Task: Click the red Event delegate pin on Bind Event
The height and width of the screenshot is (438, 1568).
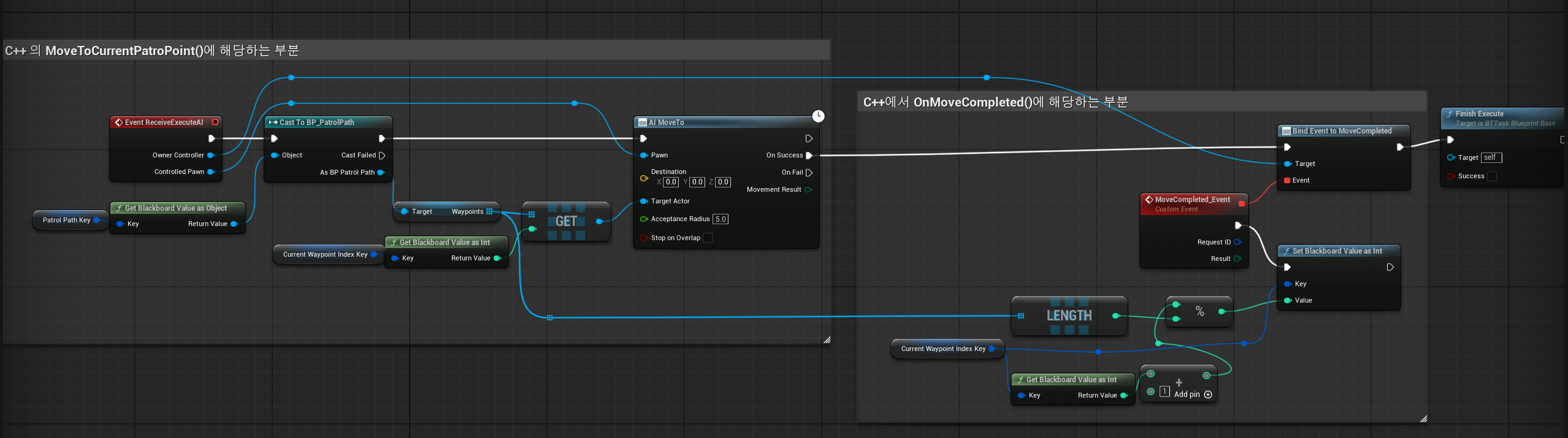Action: pyautogui.click(x=1287, y=181)
